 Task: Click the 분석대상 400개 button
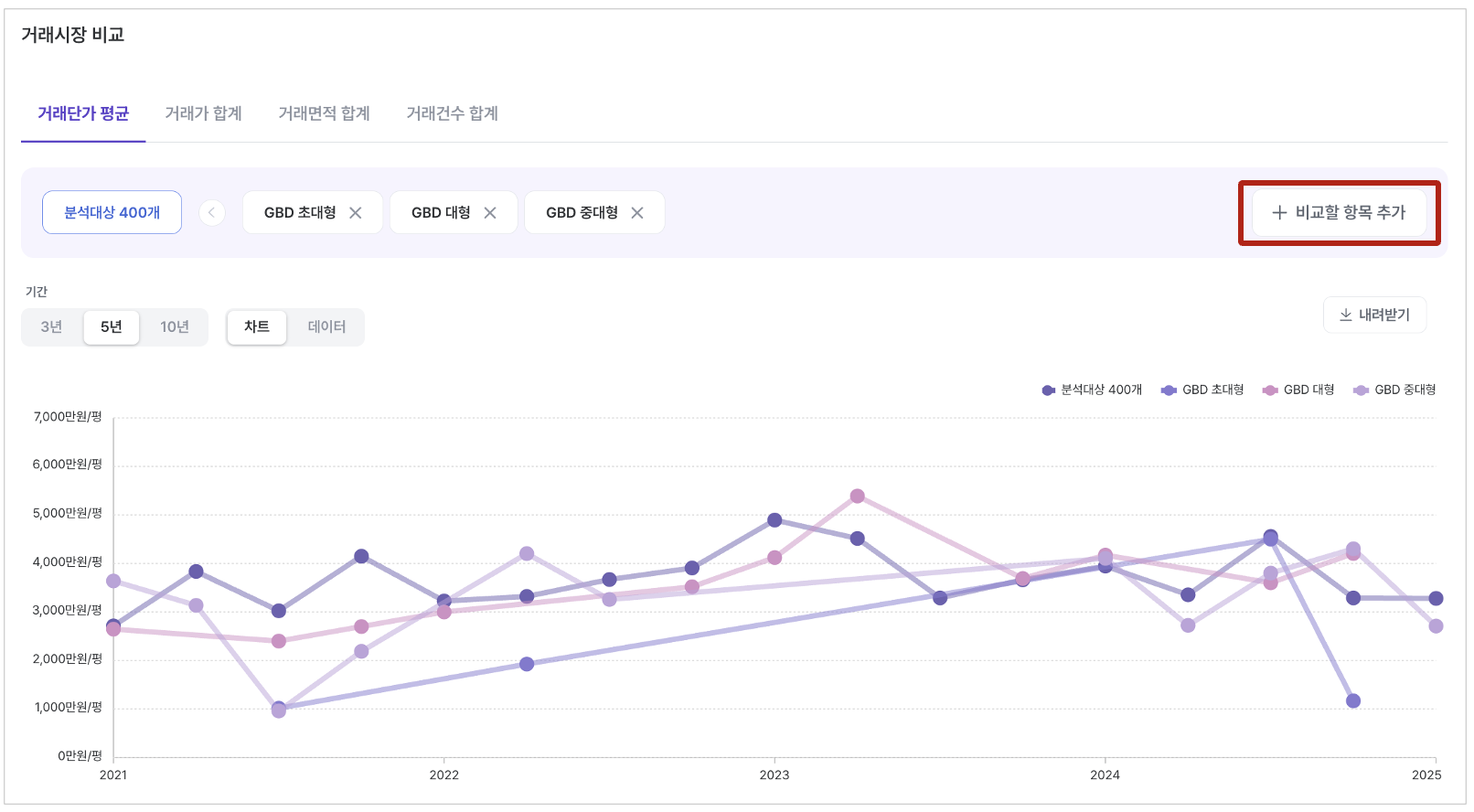click(112, 213)
